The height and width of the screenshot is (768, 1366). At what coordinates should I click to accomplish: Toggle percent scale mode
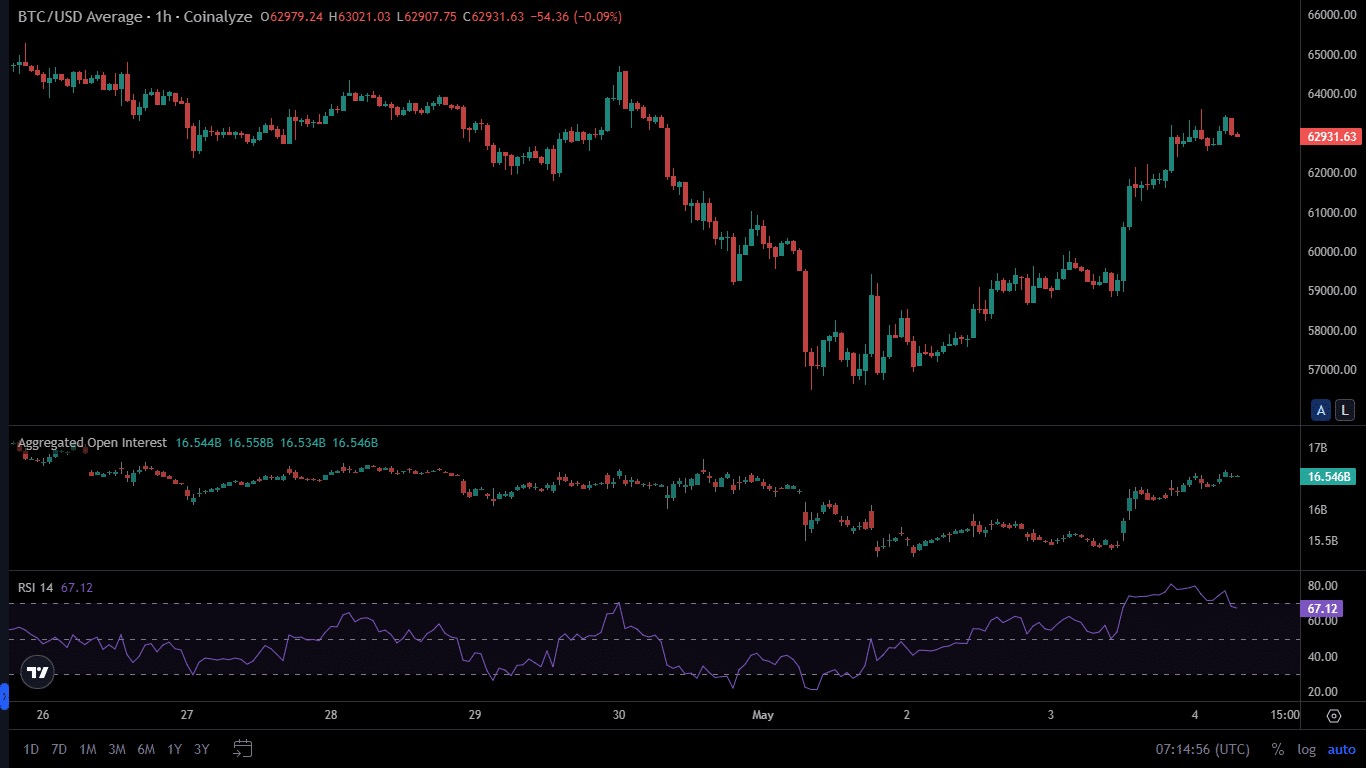coord(1277,749)
